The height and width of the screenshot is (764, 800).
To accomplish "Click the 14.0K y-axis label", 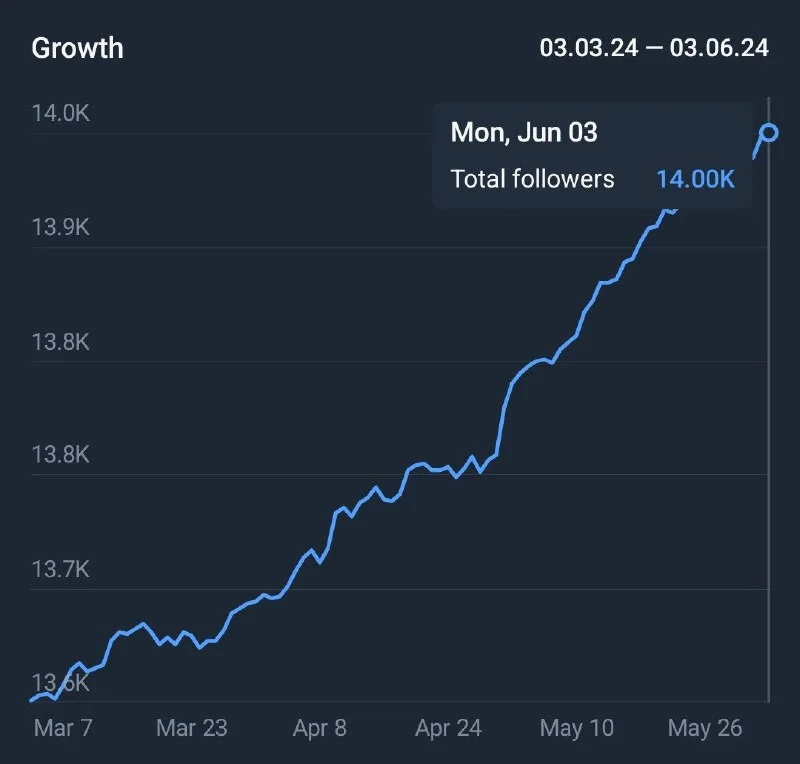I will point(61,114).
